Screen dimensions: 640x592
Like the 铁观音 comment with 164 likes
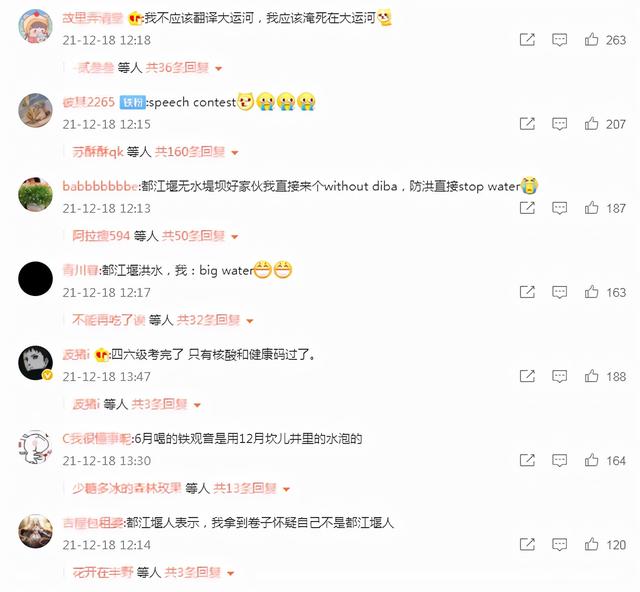pyautogui.click(x=591, y=460)
